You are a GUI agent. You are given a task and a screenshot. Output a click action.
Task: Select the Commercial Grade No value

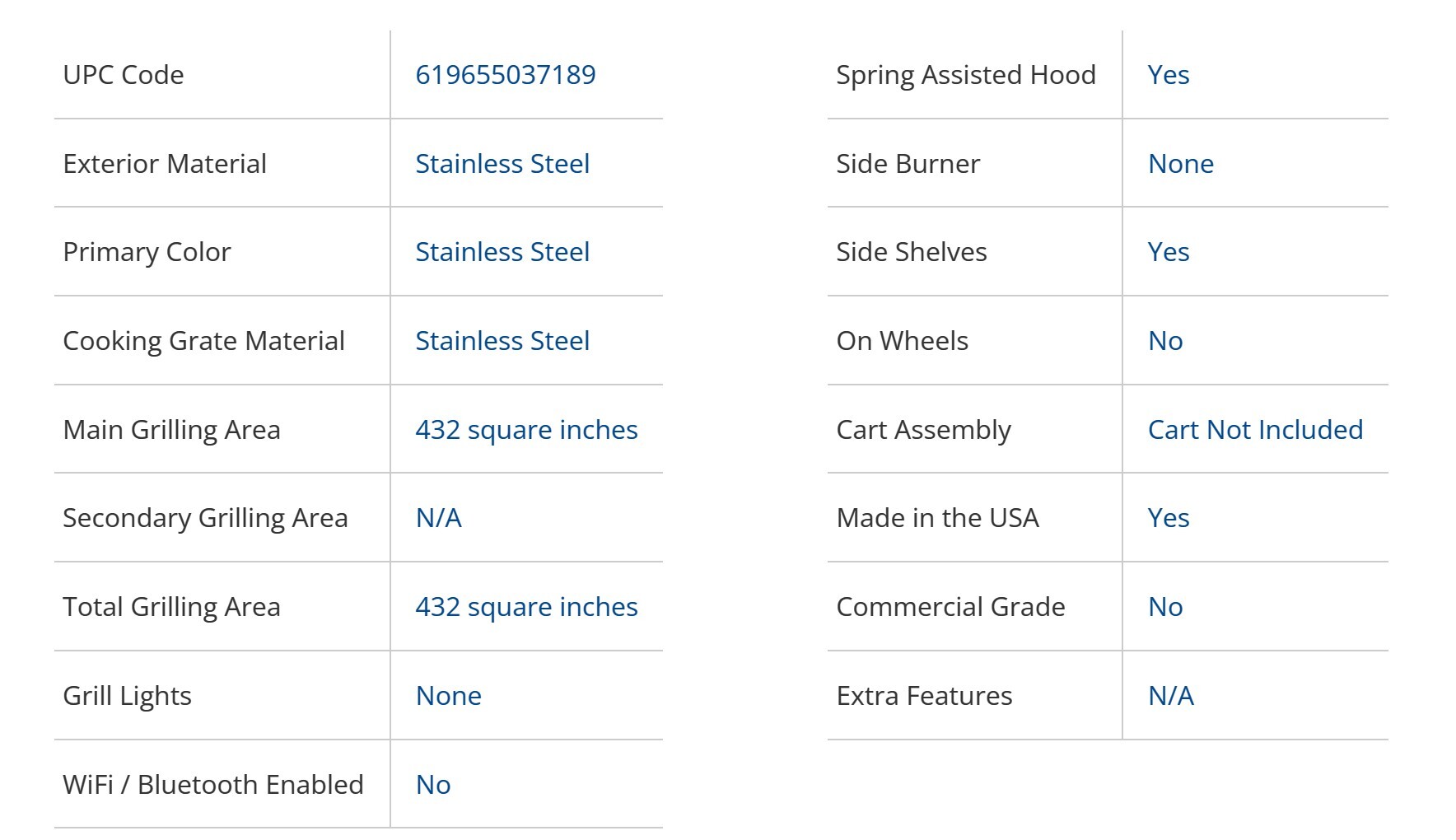1164,607
